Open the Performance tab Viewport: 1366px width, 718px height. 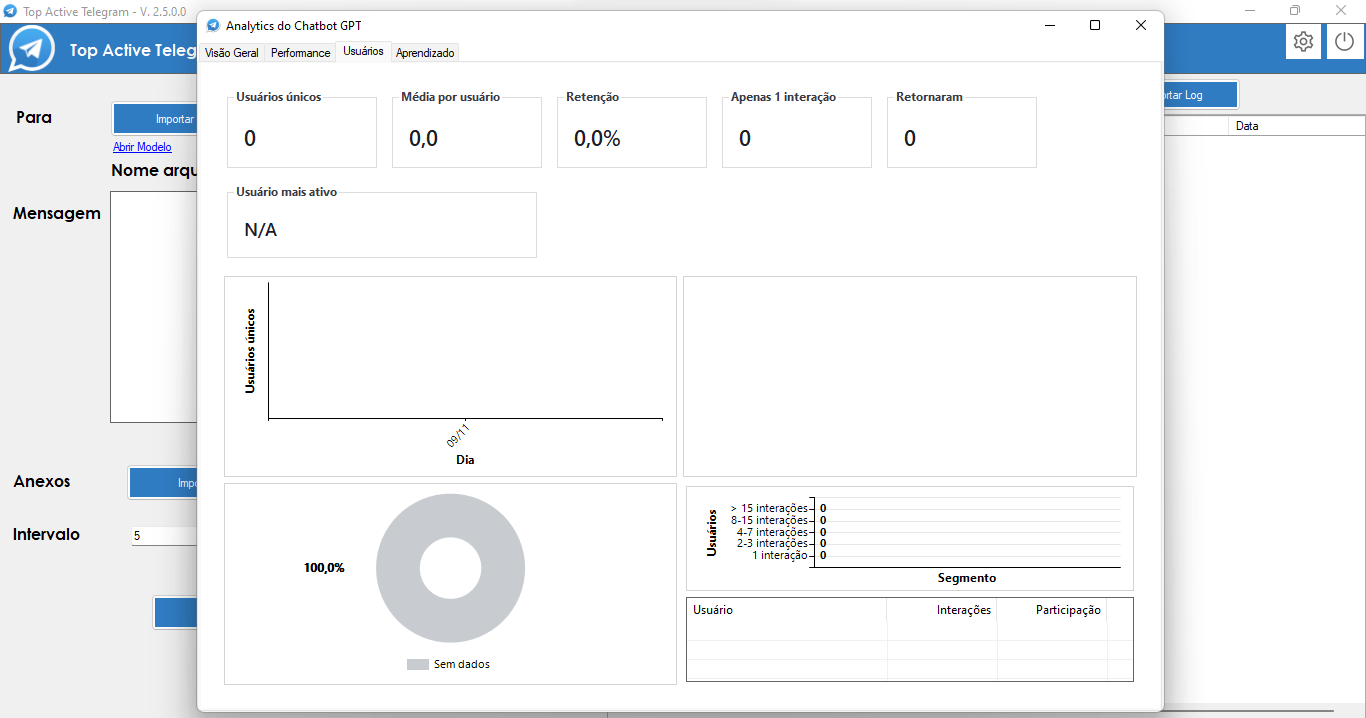click(300, 53)
